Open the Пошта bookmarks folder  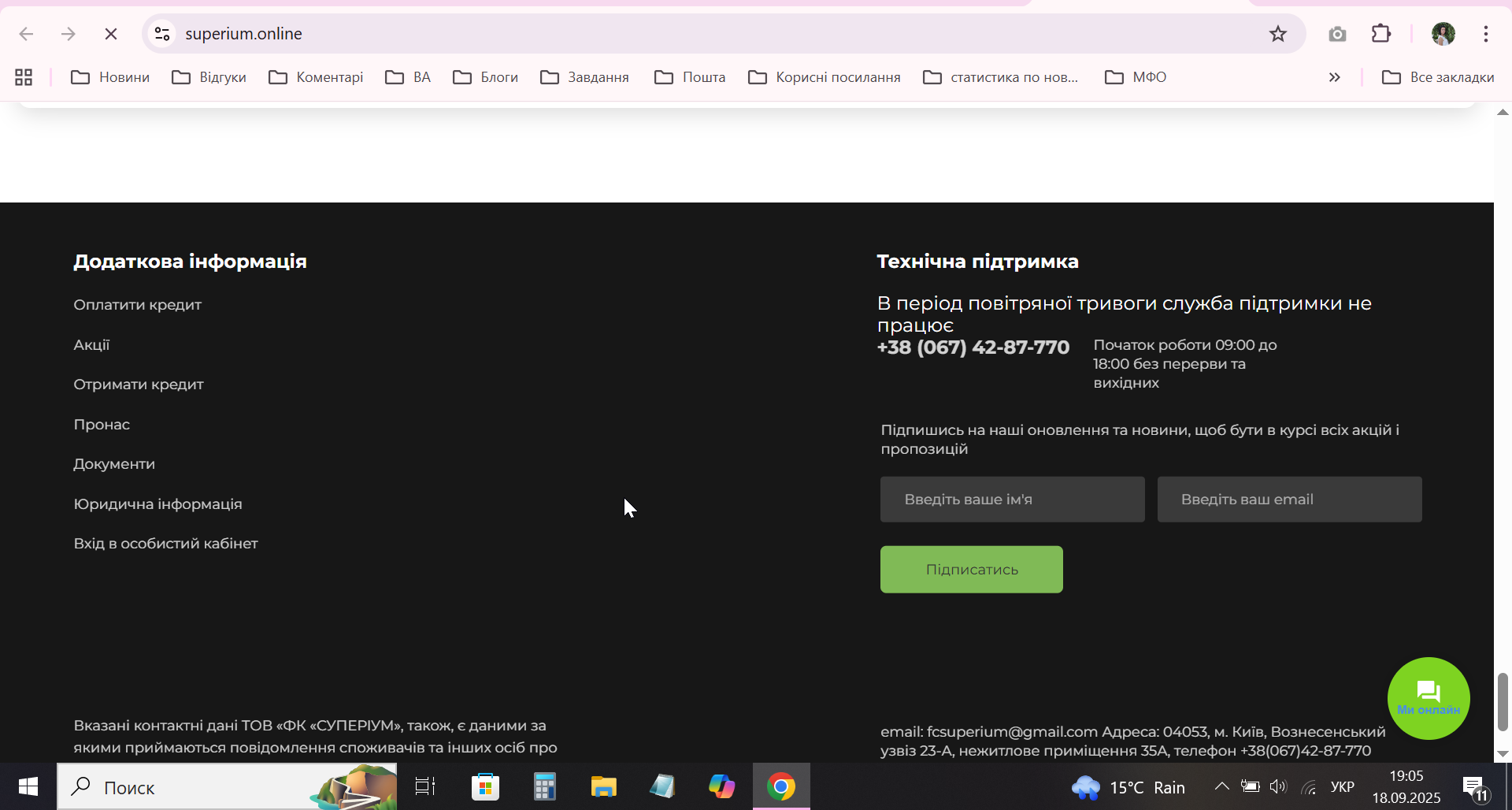pyautogui.click(x=690, y=77)
